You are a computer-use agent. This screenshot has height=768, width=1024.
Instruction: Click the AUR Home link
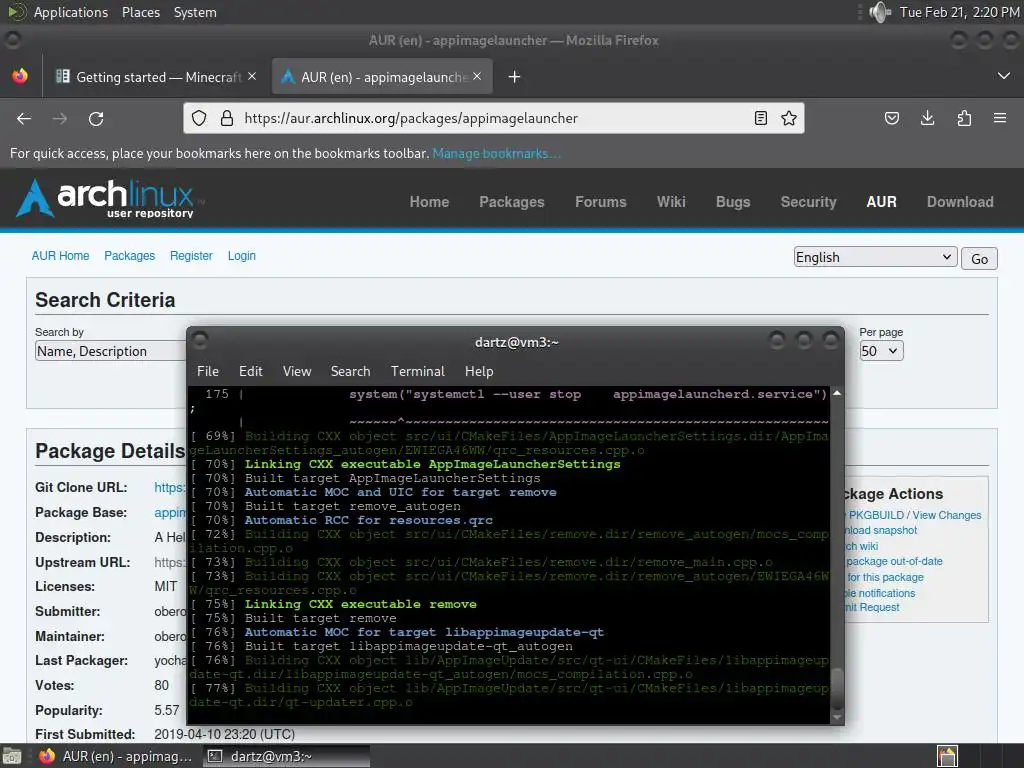point(60,256)
